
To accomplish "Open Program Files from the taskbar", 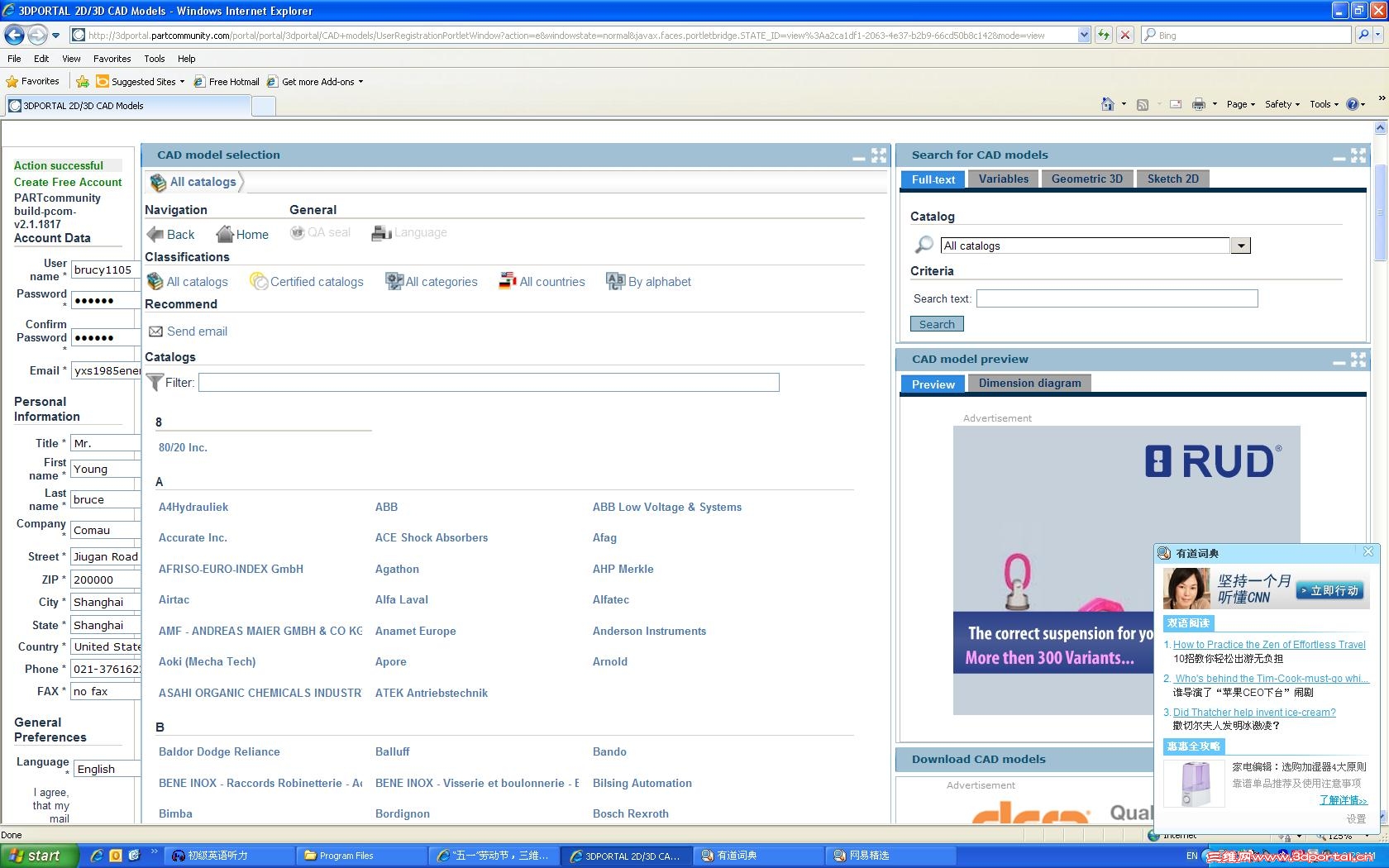I will point(360,856).
